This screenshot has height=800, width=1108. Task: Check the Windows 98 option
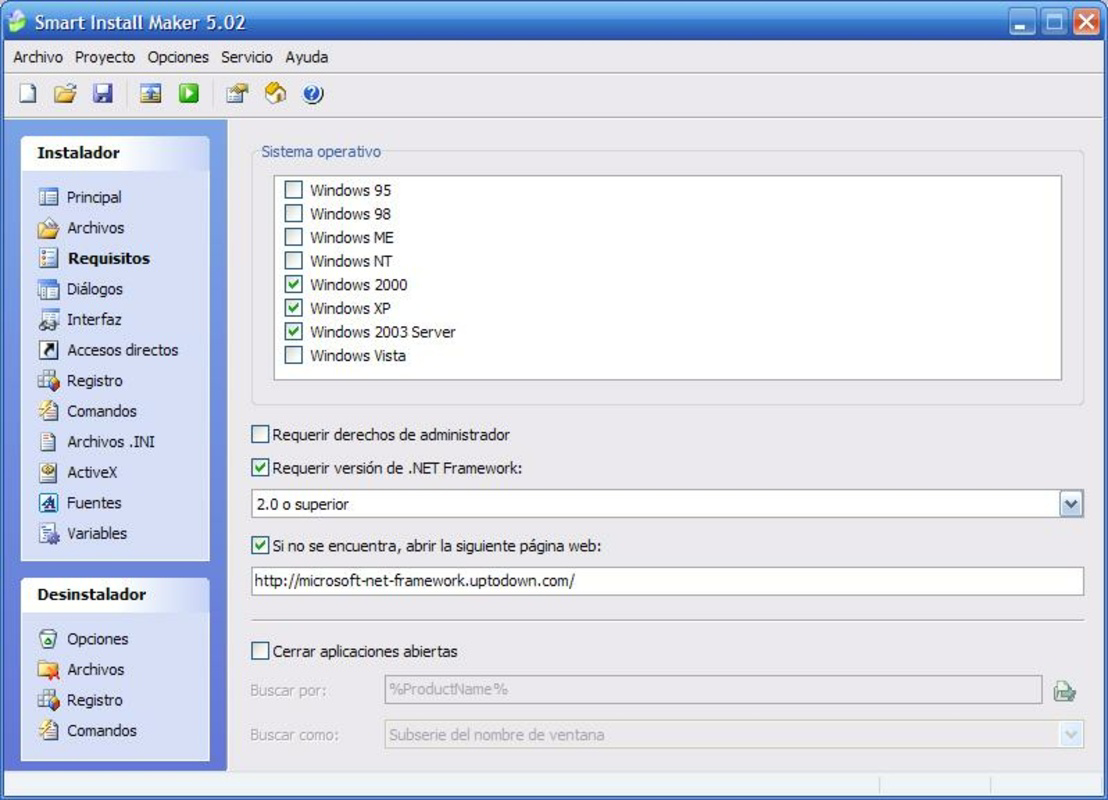point(293,213)
